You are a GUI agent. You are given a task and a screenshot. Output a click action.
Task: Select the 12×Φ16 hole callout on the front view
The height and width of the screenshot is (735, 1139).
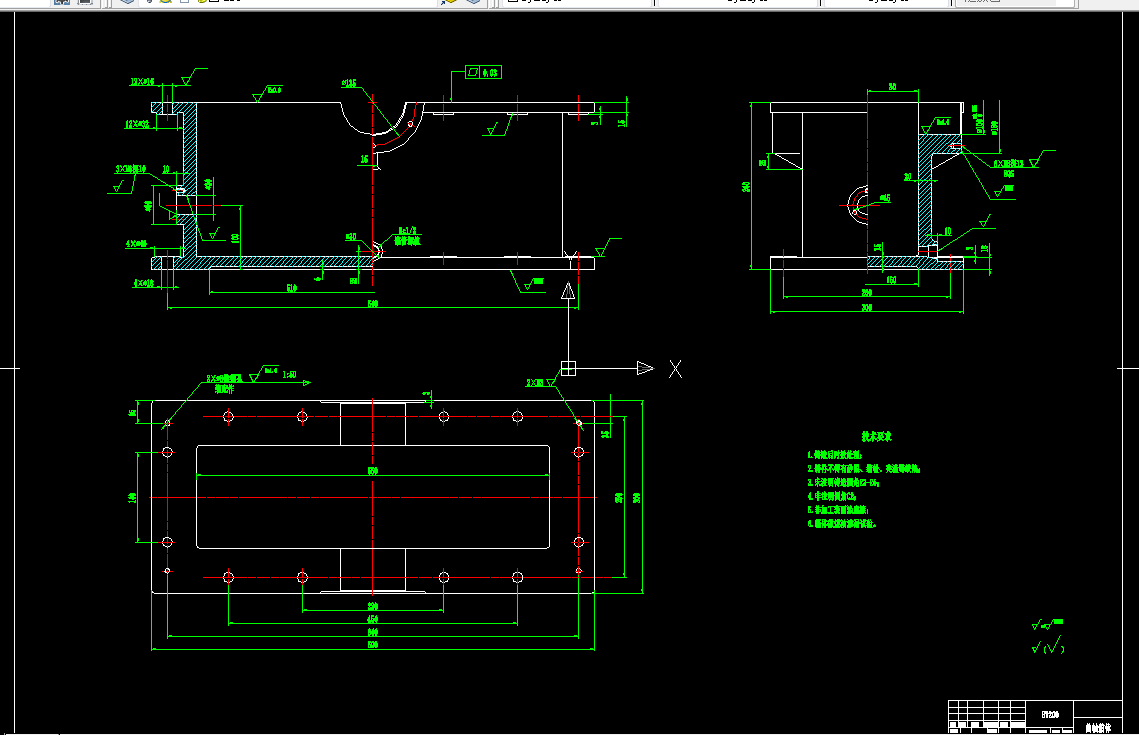[x=142, y=82]
